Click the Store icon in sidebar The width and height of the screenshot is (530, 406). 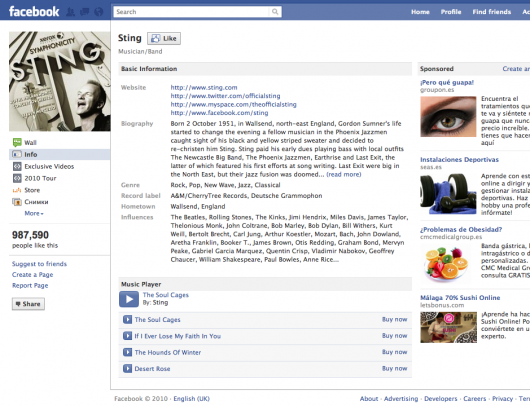click(17, 190)
